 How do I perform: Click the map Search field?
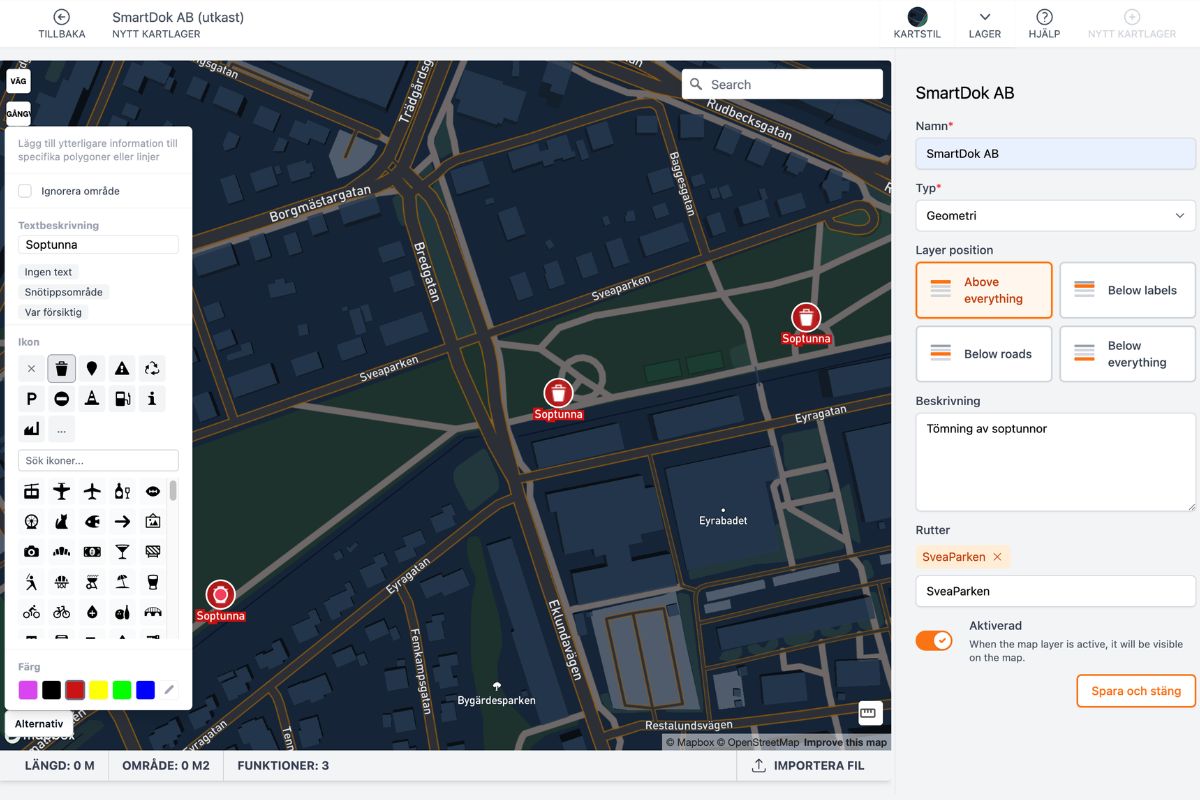click(783, 84)
